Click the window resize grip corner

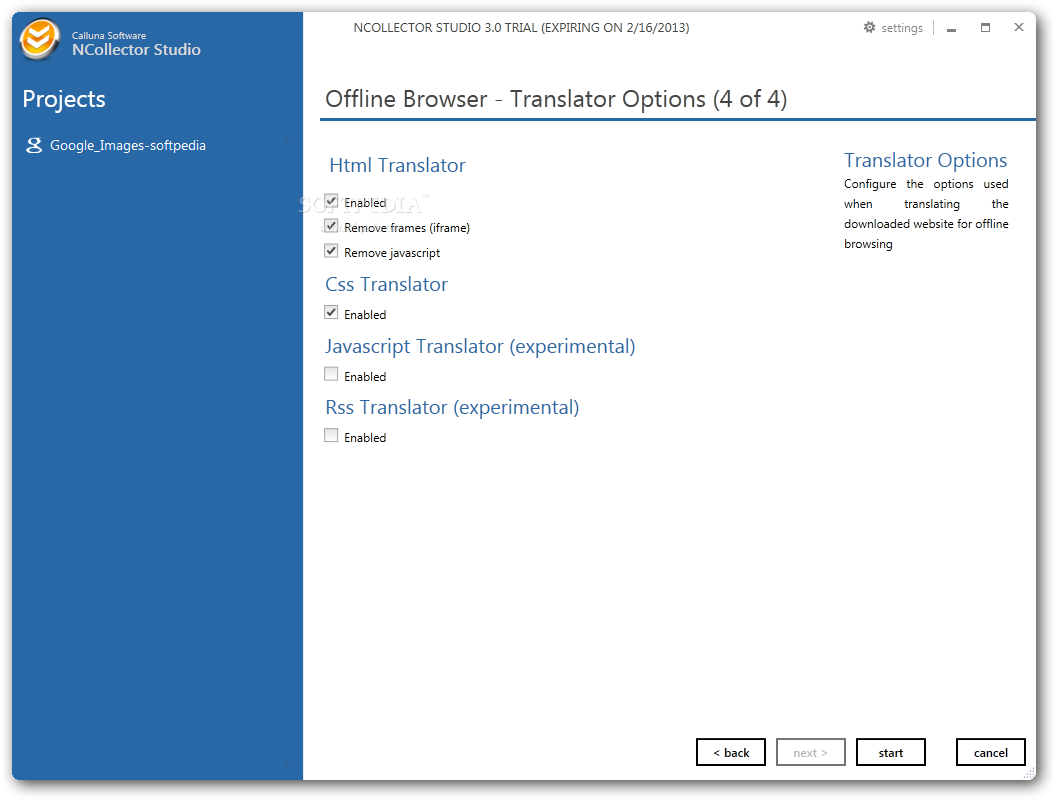[x=1029, y=774]
